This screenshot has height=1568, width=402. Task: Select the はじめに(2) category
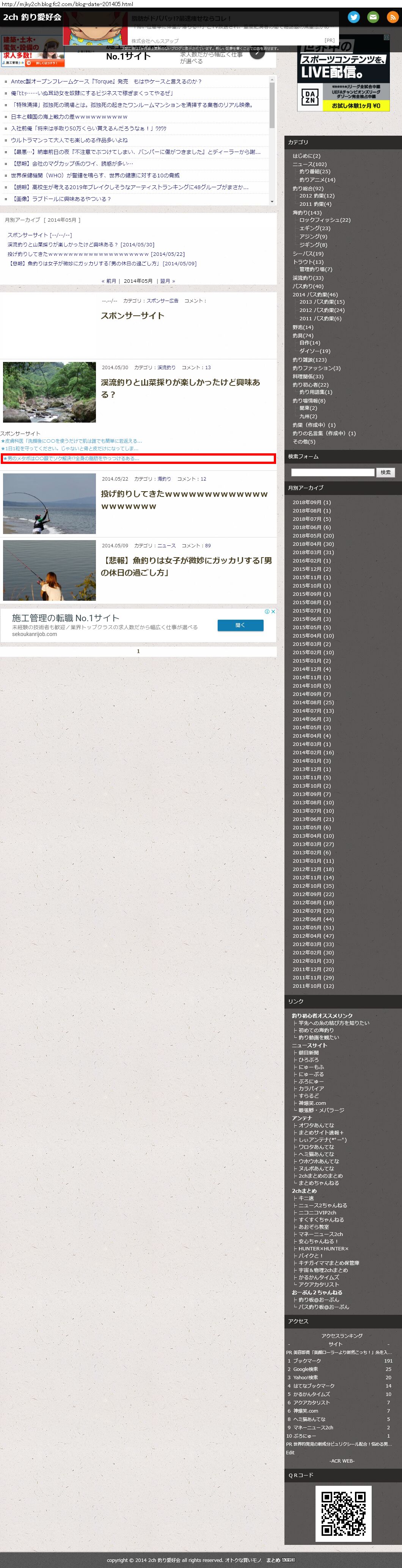click(x=306, y=156)
